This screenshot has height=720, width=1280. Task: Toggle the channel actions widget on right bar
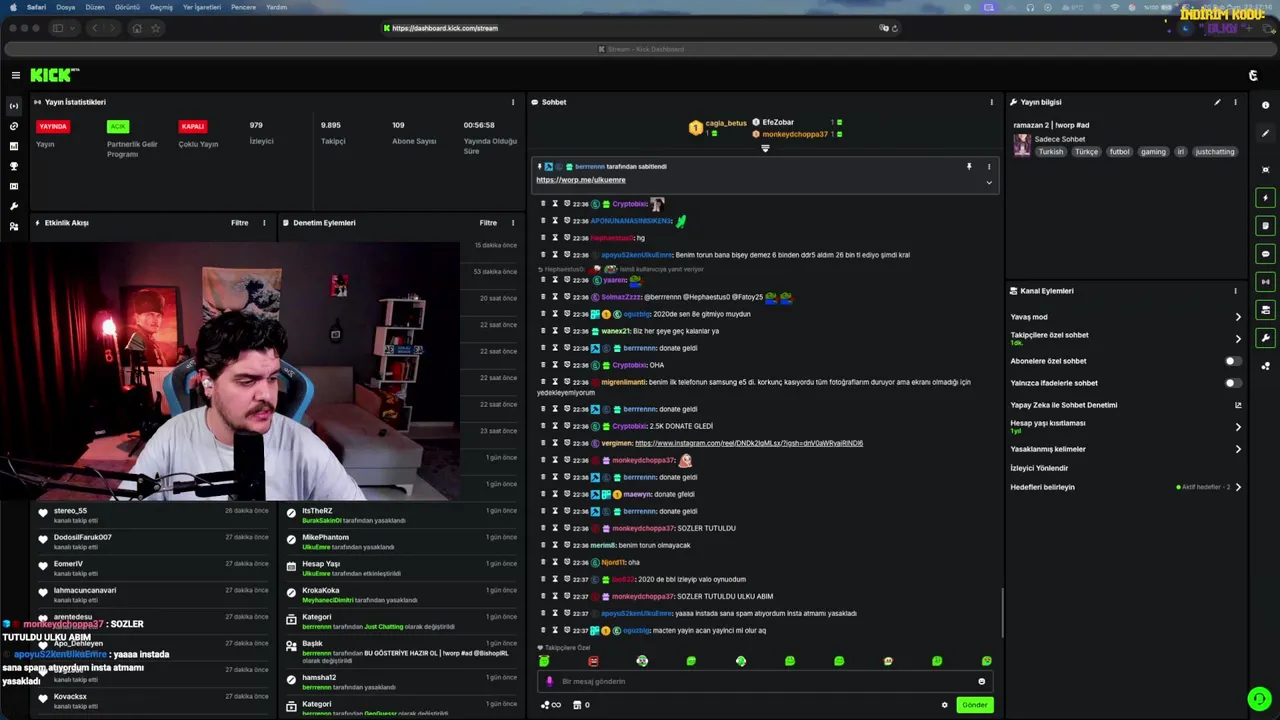[1266, 310]
